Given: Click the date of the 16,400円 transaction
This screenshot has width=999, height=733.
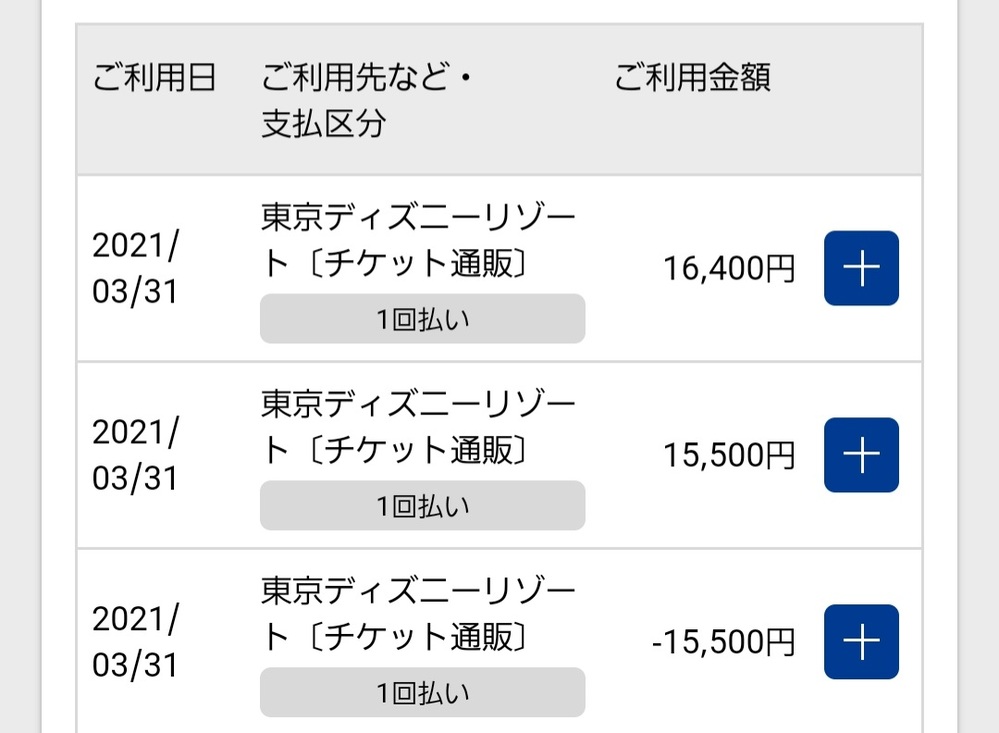Looking at the screenshot, I should pyautogui.click(x=135, y=268).
